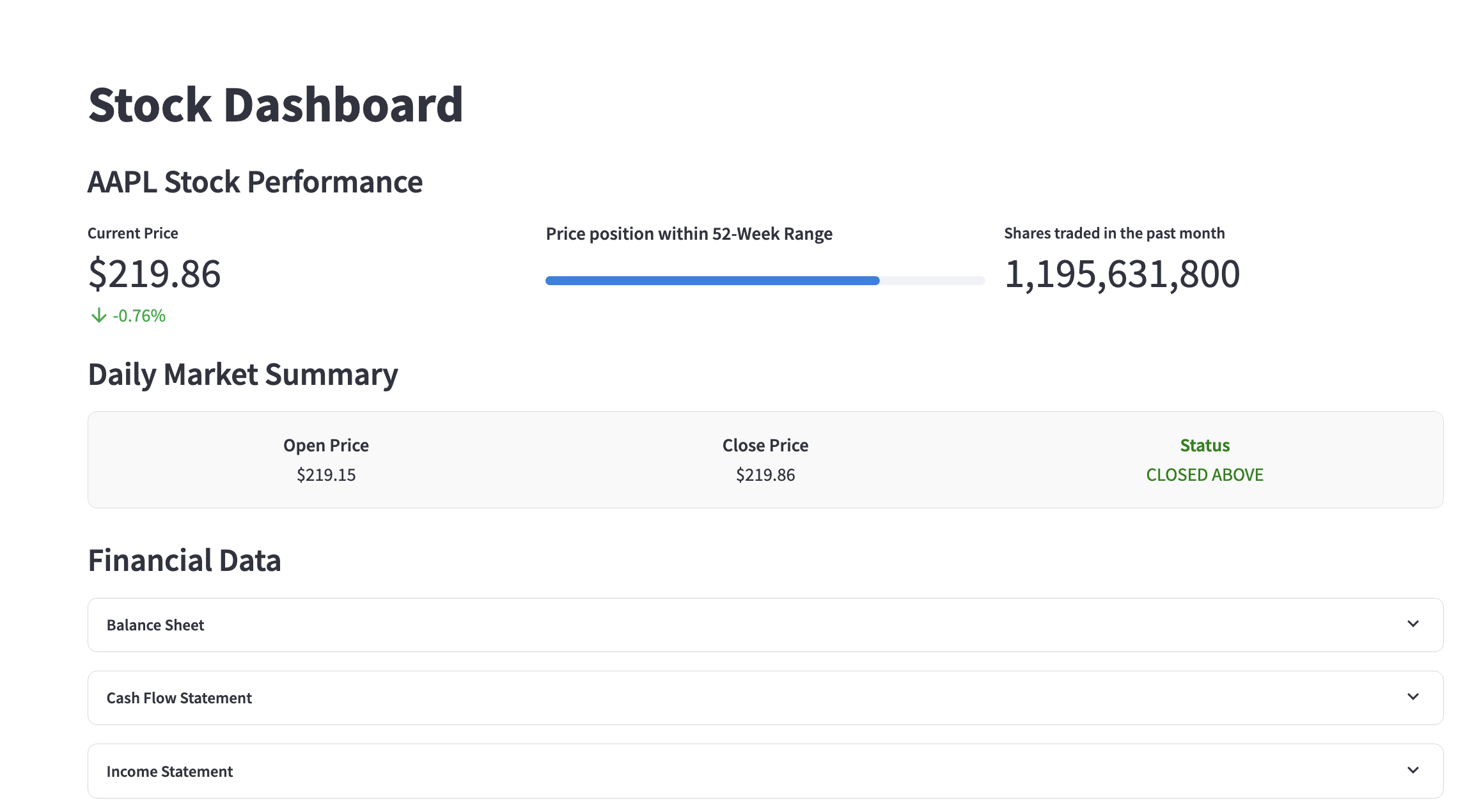Image resolution: width=1472 pixels, height=812 pixels.
Task: Click the shares traded value 1,195,631,800
Action: pos(1122,274)
